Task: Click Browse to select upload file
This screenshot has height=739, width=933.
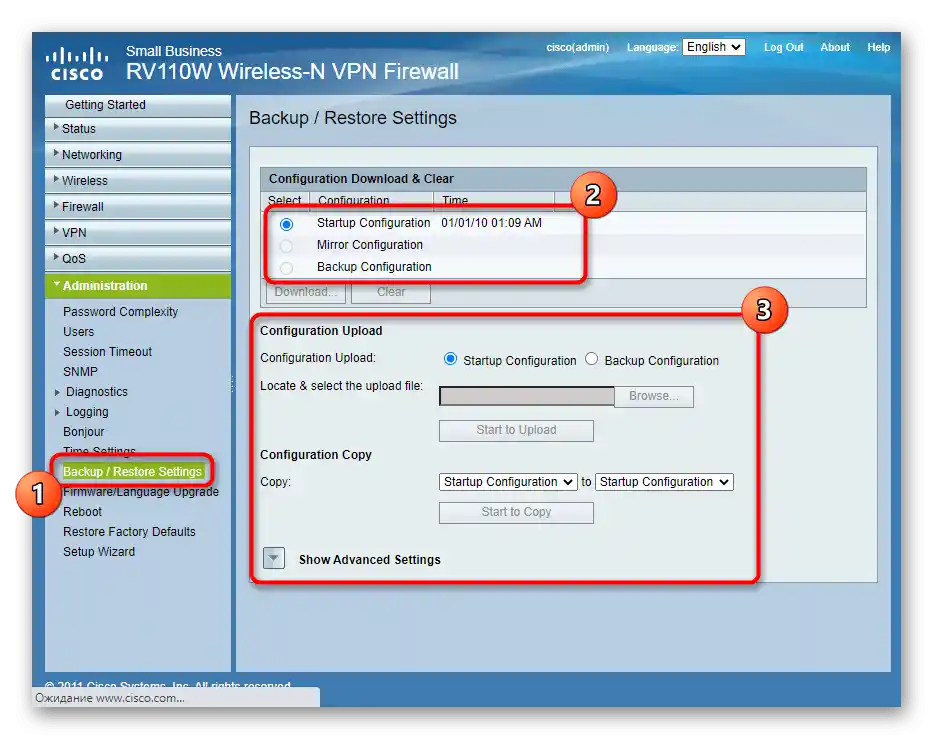Action: (x=654, y=396)
